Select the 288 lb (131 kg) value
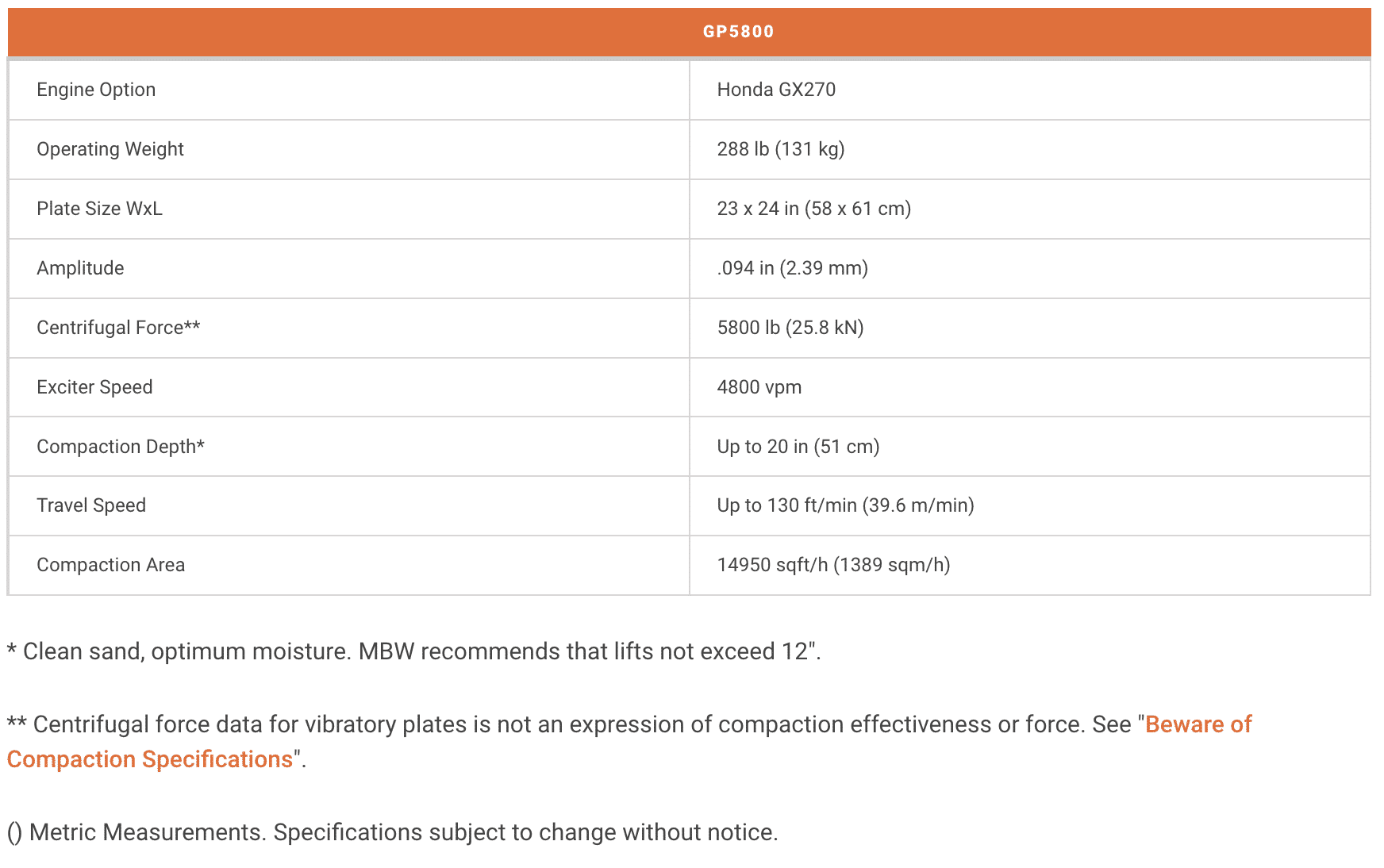1384x868 pixels. [x=780, y=149]
